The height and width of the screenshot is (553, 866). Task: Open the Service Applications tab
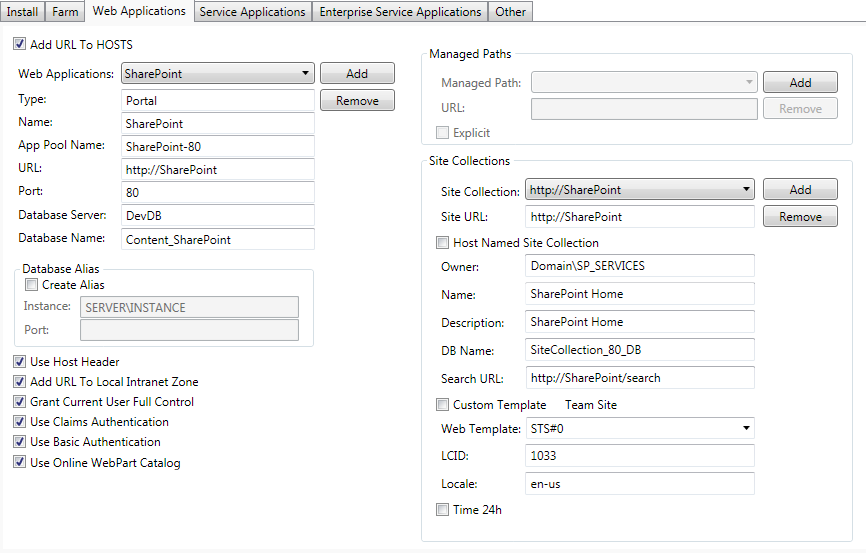252,12
